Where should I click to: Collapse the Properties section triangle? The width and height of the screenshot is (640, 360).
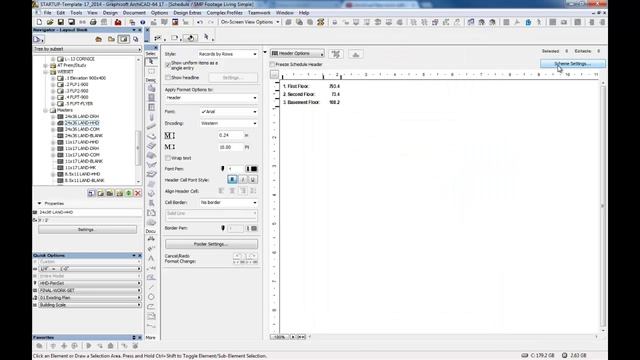tap(39, 203)
